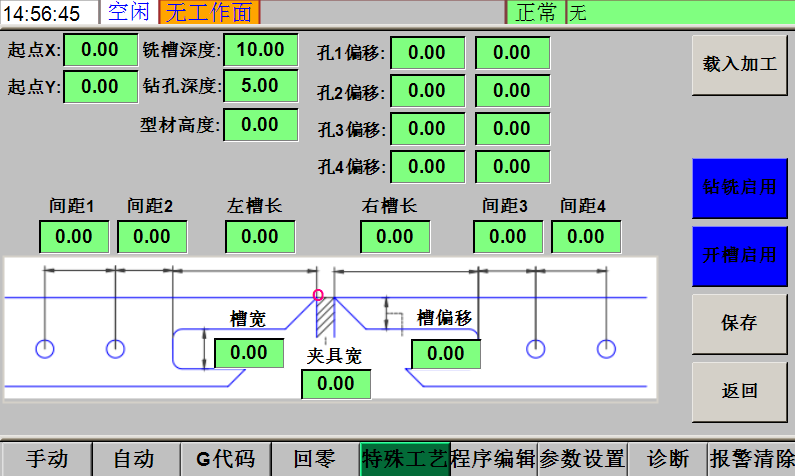Click the 钻孔深度 field showing 5.00
The height and width of the screenshot is (476, 795).
(260, 86)
